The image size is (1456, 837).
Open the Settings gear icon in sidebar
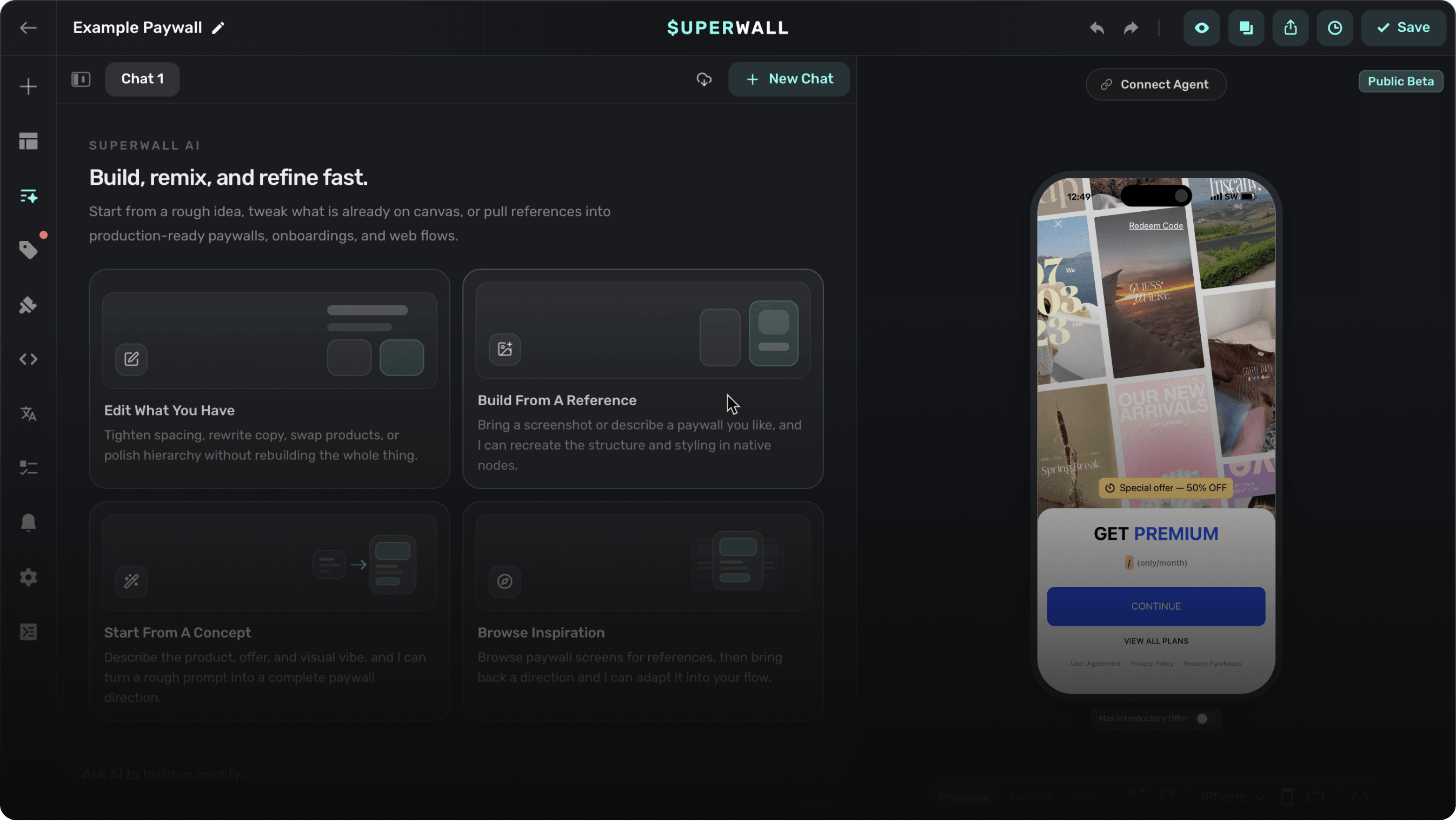pyautogui.click(x=28, y=577)
